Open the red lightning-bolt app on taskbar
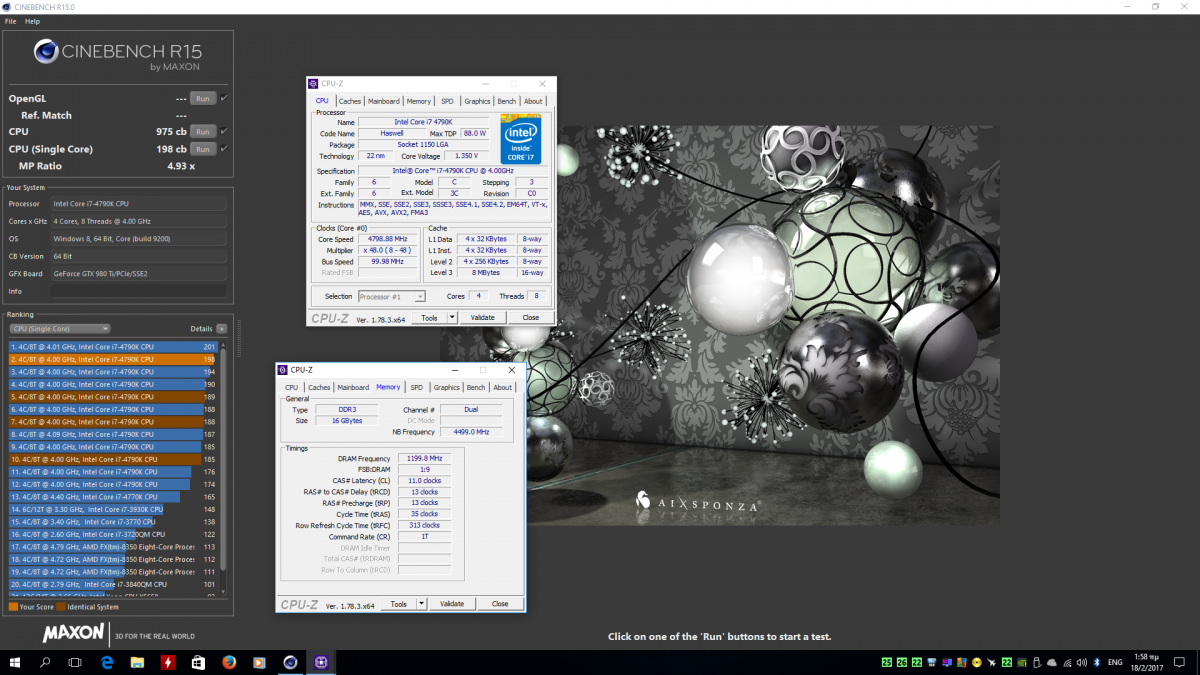 pyautogui.click(x=168, y=662)
